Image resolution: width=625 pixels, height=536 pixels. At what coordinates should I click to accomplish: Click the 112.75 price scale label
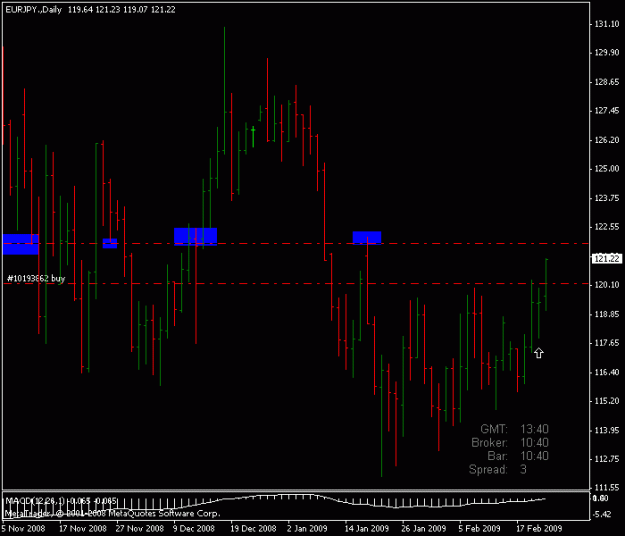[607, 459]
